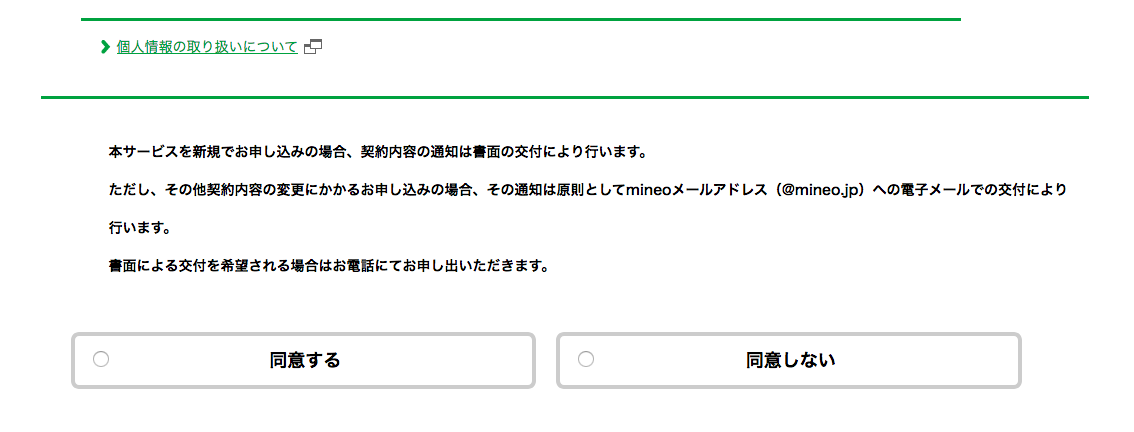Select the 同意しない radio circle
Image resolution: width=1134 pixels, height=432 pixels.
tap(586, 360)
